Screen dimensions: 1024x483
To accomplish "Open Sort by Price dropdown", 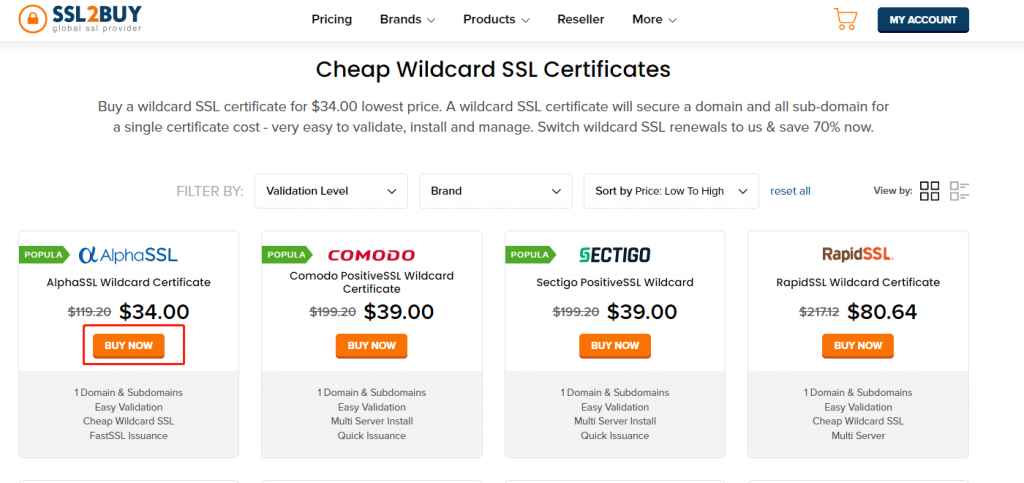I will tap(671, 191).
